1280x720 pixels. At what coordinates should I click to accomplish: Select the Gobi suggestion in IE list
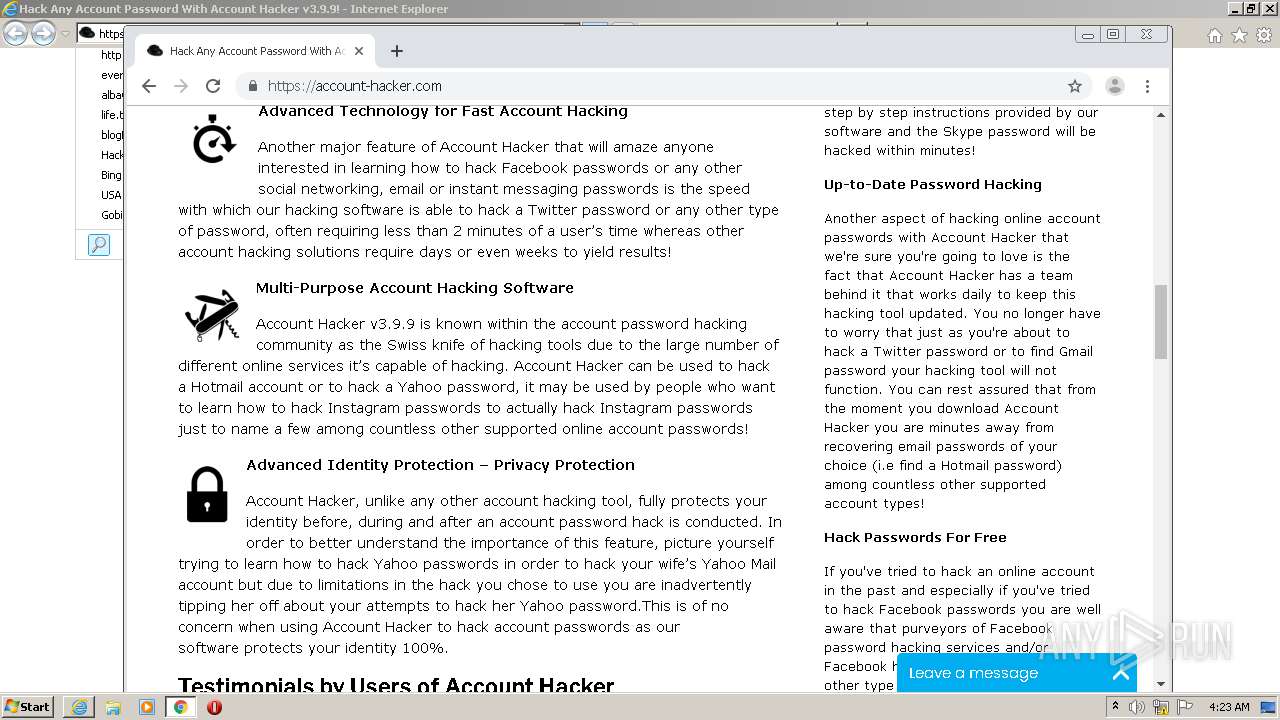pyautogui.click(x=111, y=215)
